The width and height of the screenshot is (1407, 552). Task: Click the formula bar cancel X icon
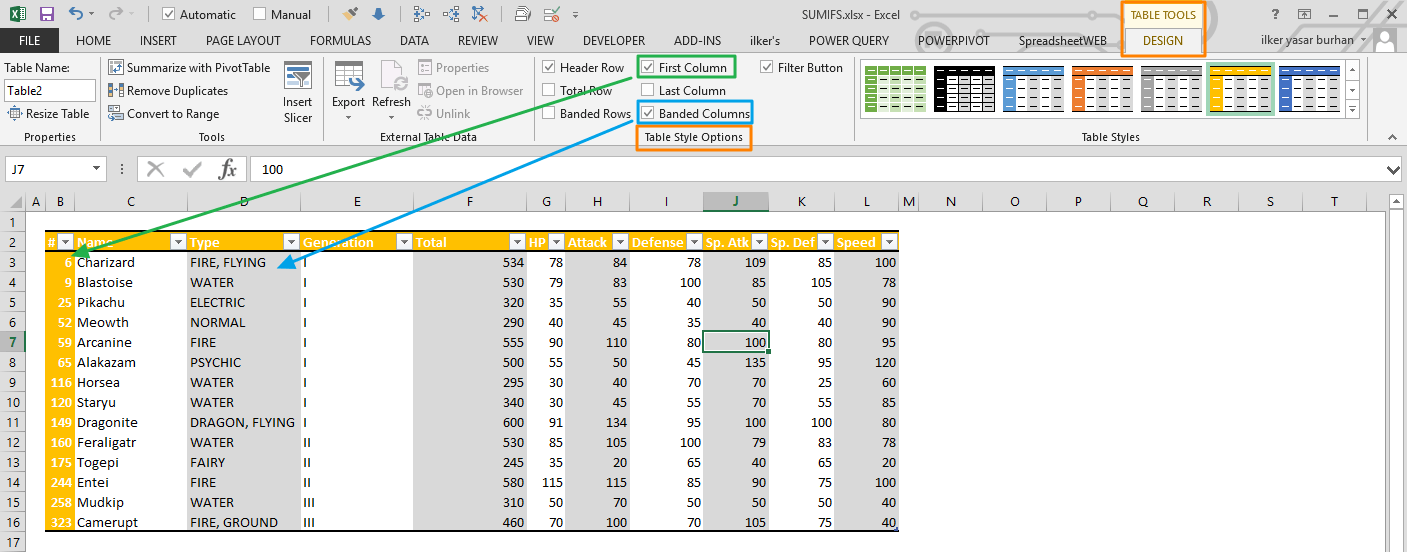[155, 169]
